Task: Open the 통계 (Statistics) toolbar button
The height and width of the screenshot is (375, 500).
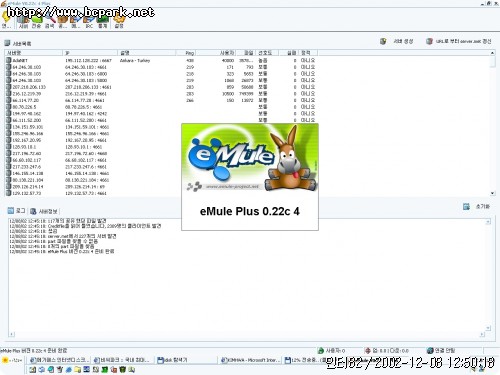Action: tap(103, 21)
